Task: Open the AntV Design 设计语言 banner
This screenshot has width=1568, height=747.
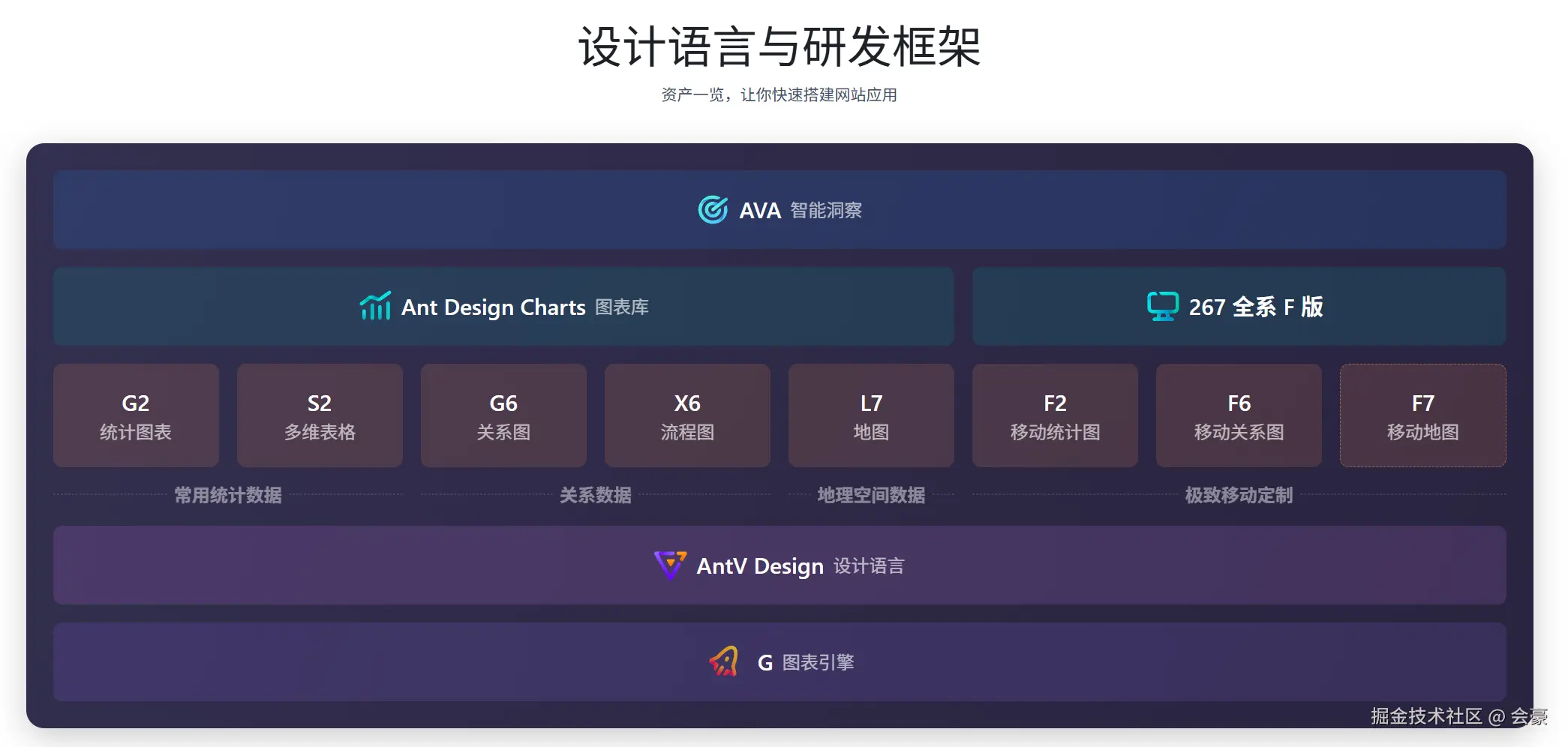Action: 779,565
